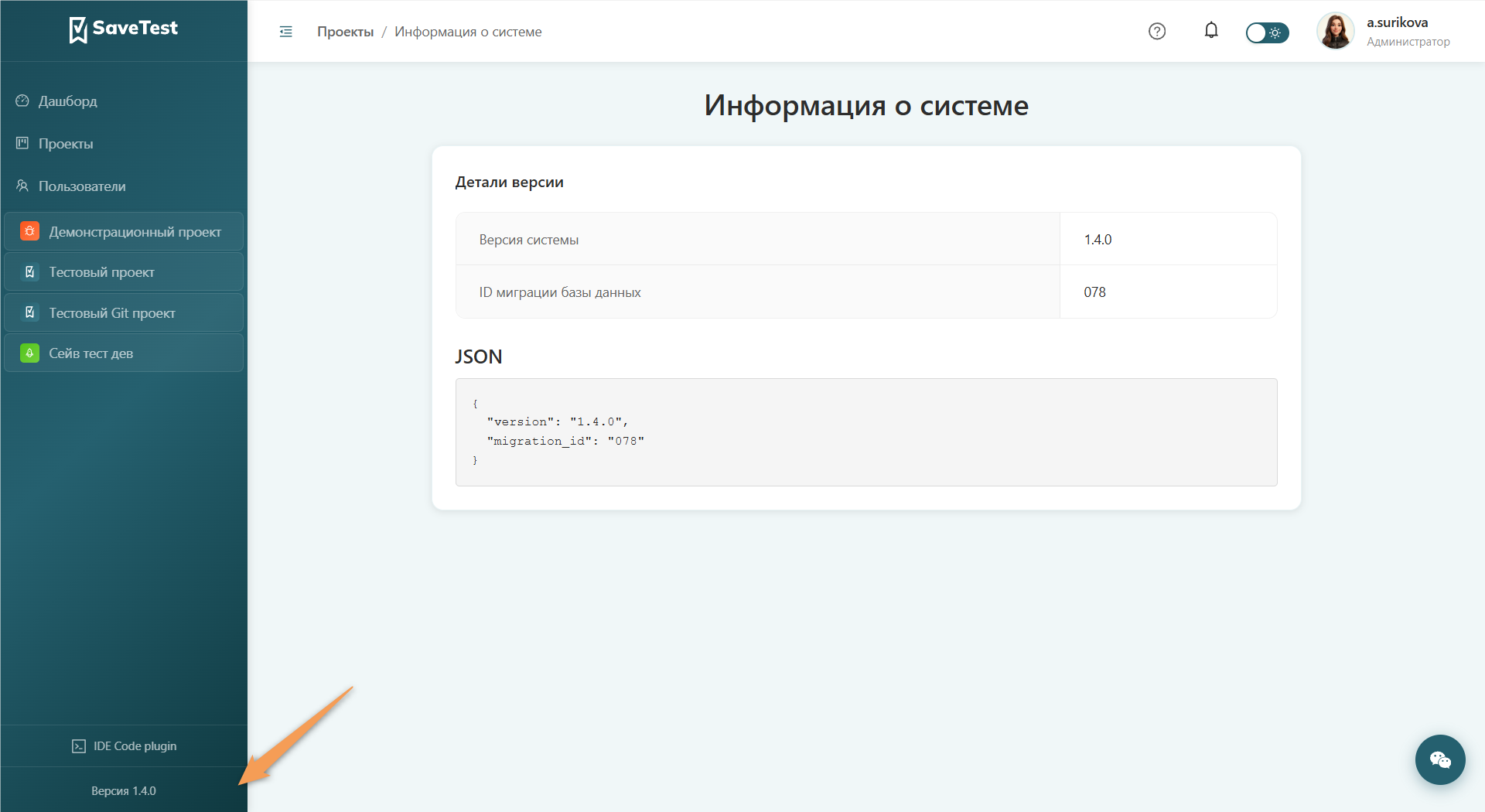Open the notifications bell
This screenshot has width=1485, height=812.
pyautogui.click(x=1211, y=31)
